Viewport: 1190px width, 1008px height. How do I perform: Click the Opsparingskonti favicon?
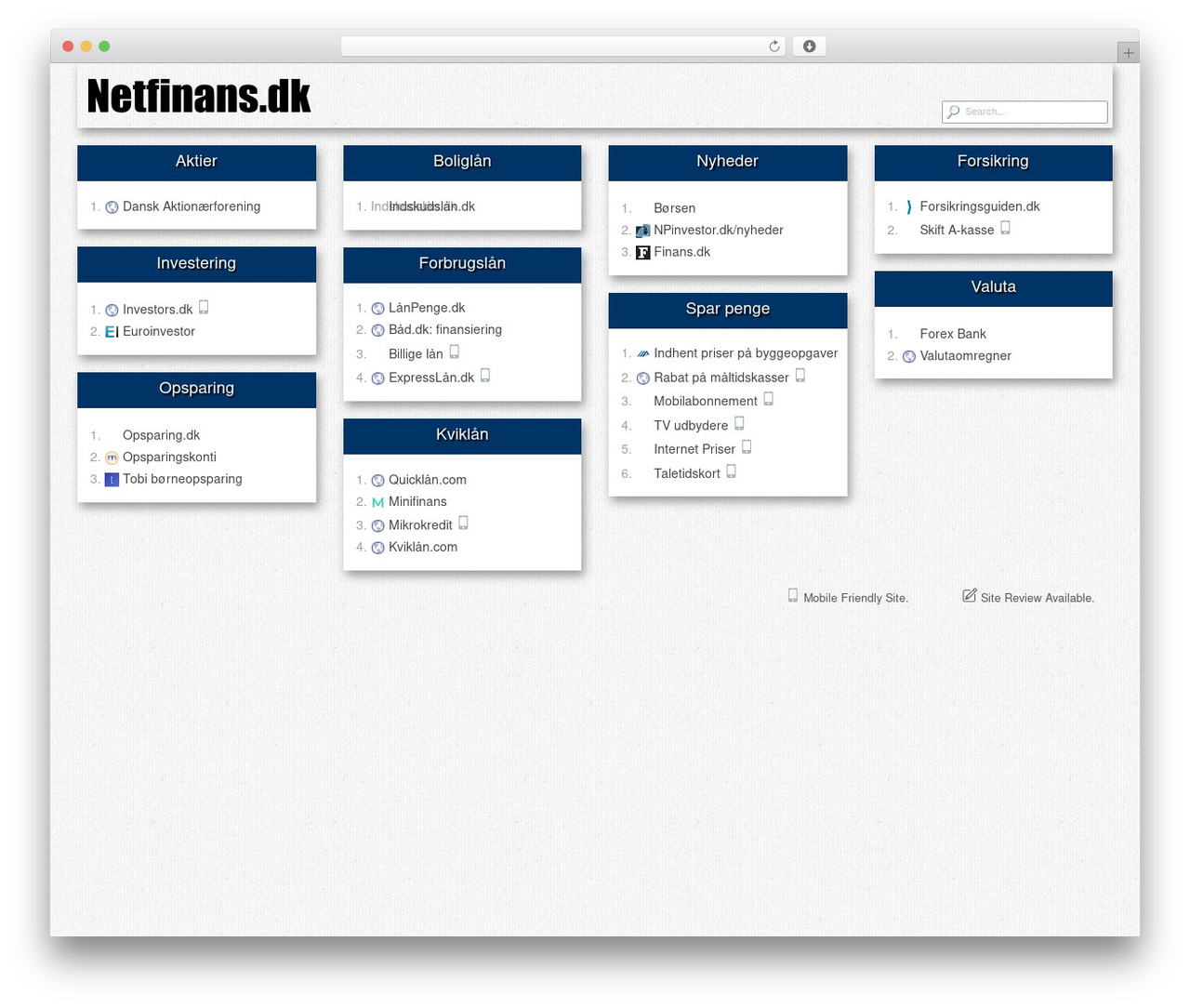pyautogui.click(x=112, y=458)
